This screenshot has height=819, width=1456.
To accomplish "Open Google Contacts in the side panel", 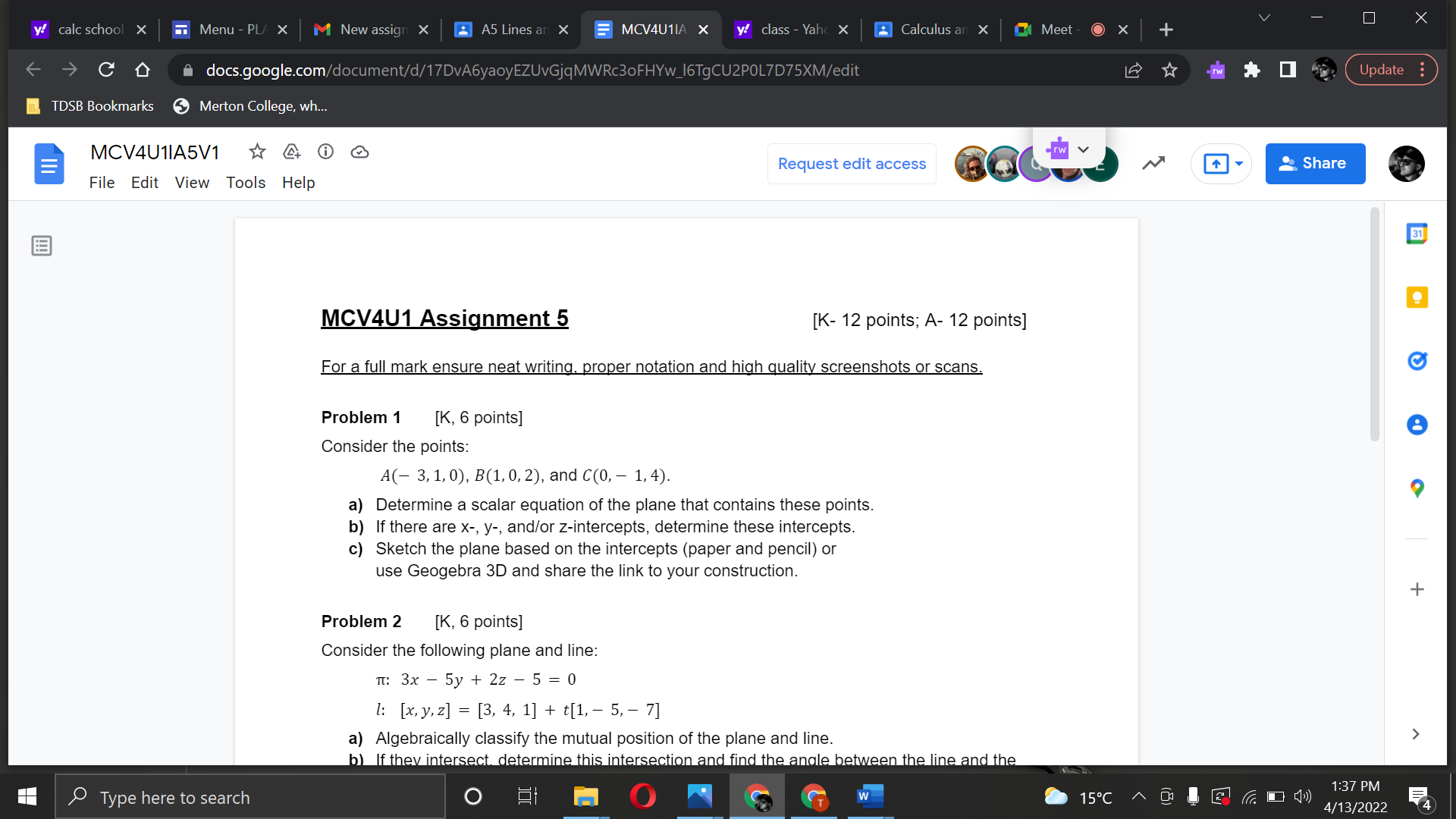I will [x=1417, y=425].
